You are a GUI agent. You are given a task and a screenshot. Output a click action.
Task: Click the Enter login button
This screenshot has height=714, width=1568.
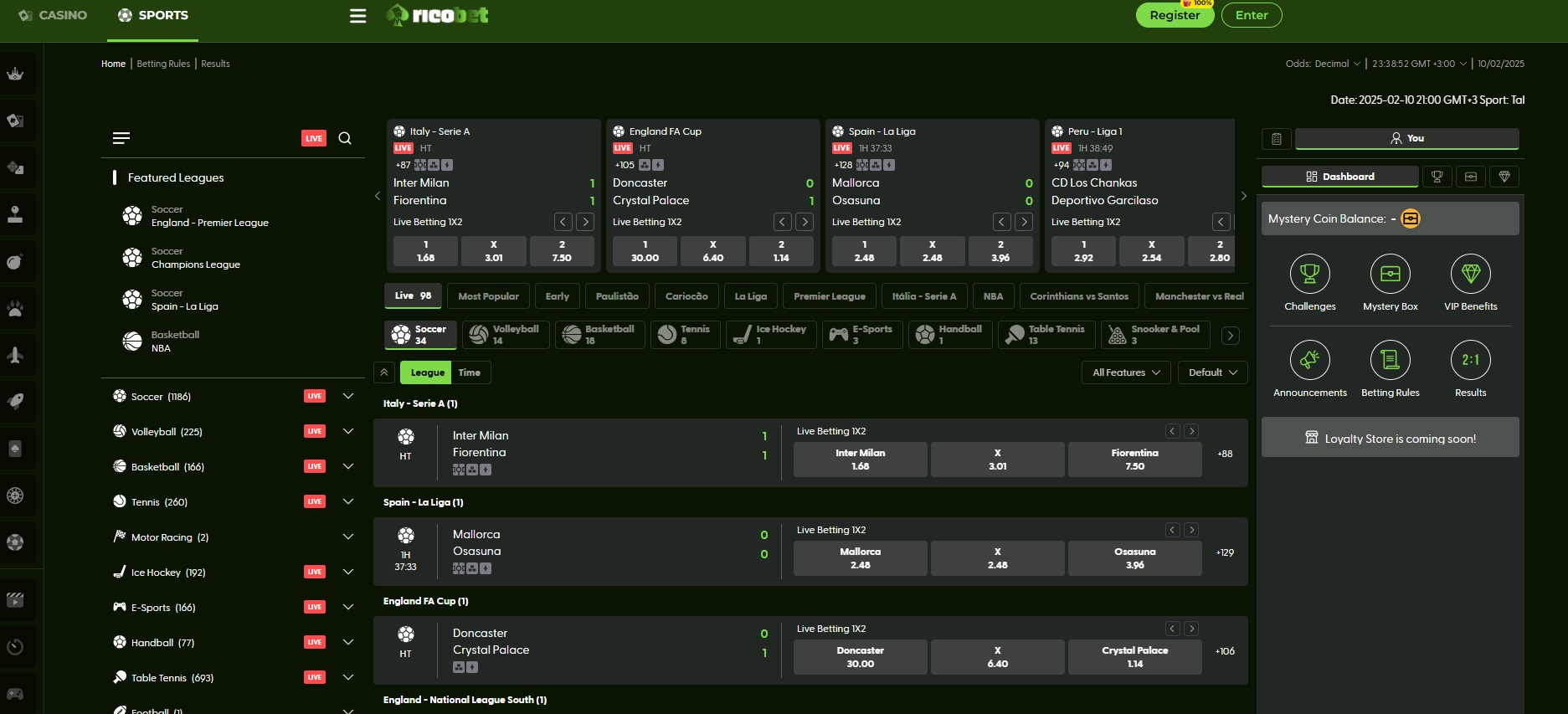point(1252,15)
